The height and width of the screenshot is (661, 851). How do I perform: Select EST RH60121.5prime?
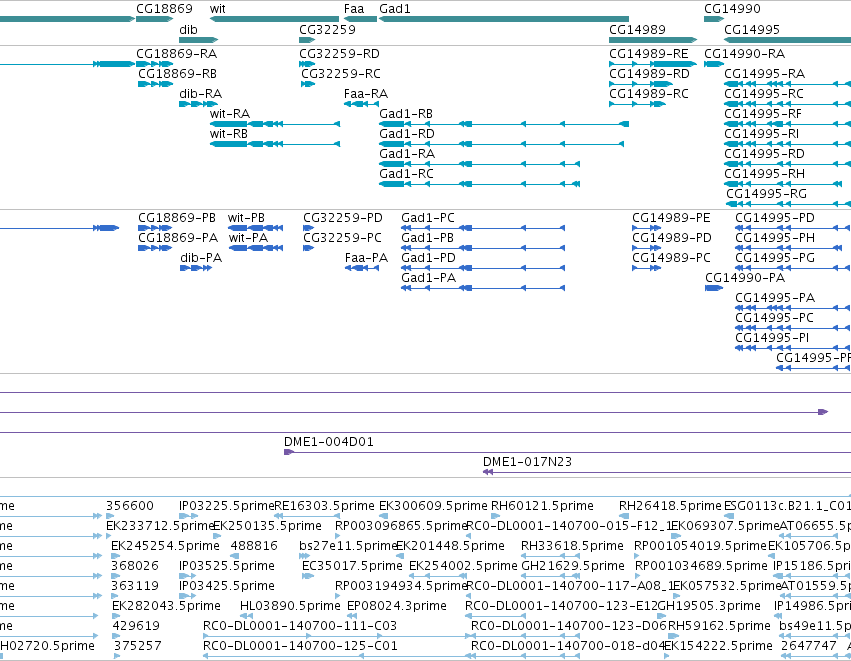point(495,516)
